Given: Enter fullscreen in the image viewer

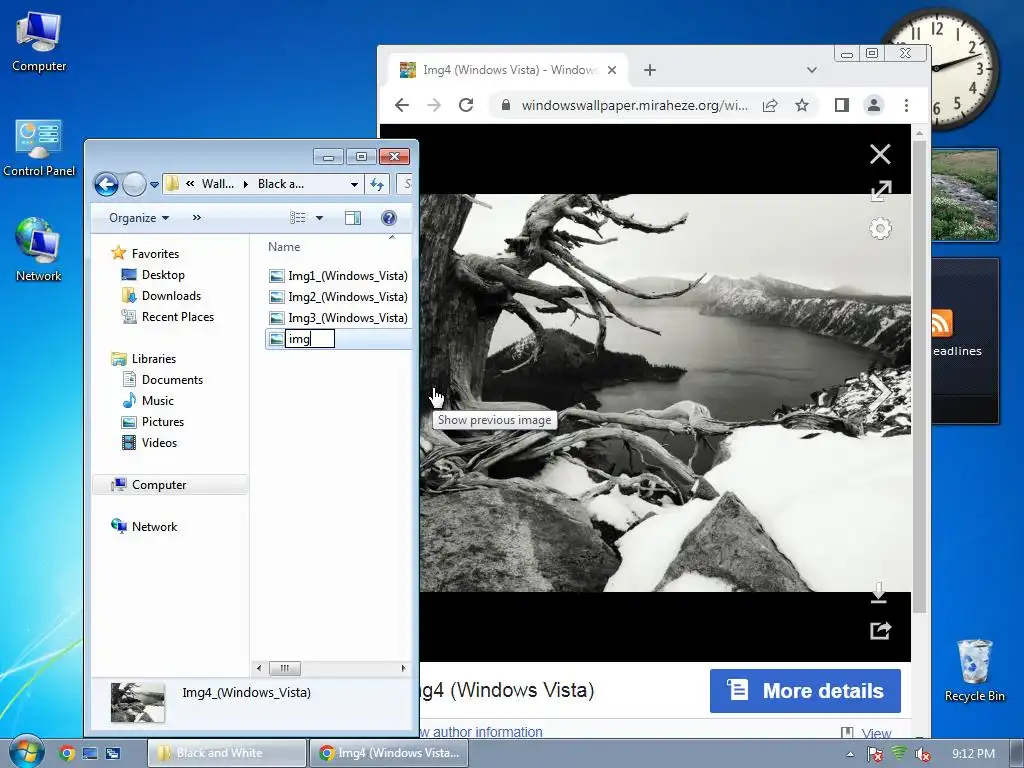Looking at the screenshot, I should [x=880, y=191].
